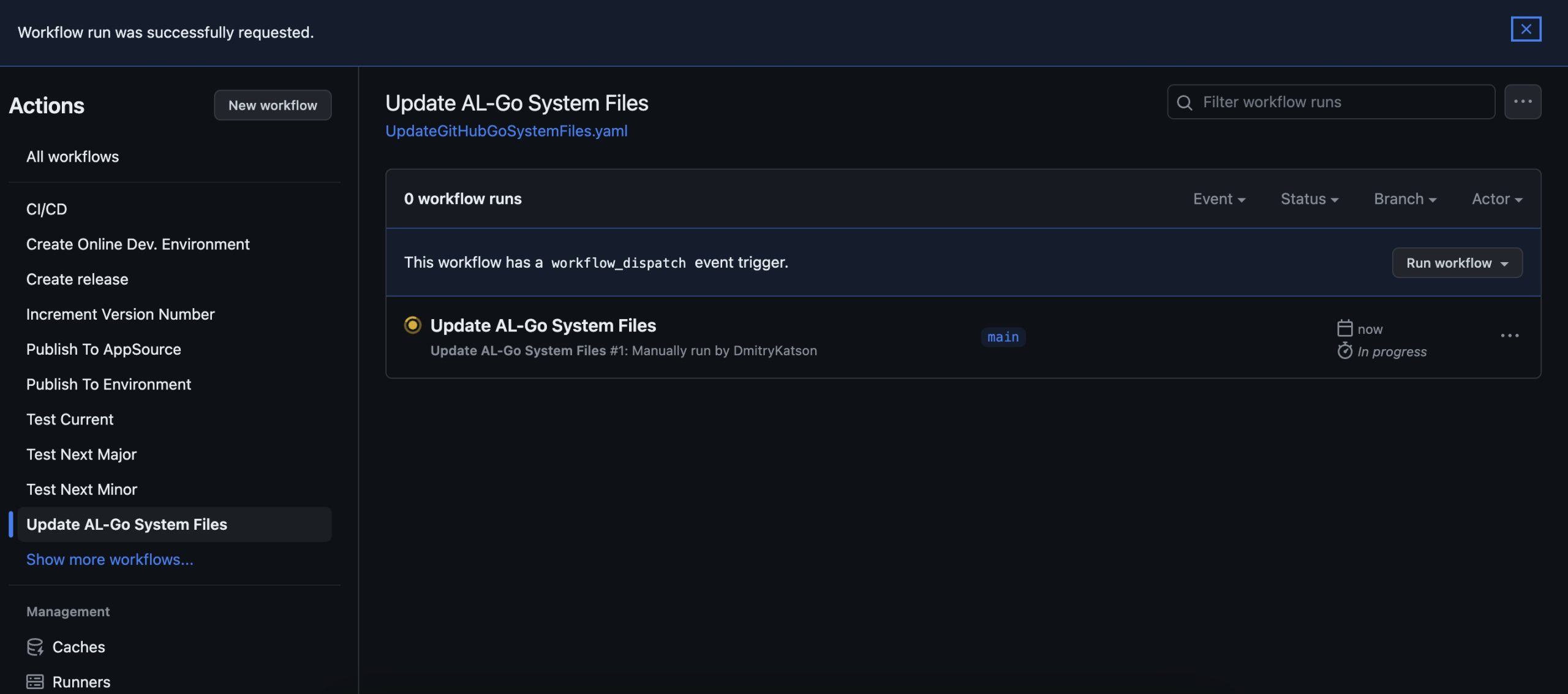Image resolution: width=1568 pixels, height=694 pixels.
Task: Expand the Branch filter dropdown
Action: (1404, 199)
